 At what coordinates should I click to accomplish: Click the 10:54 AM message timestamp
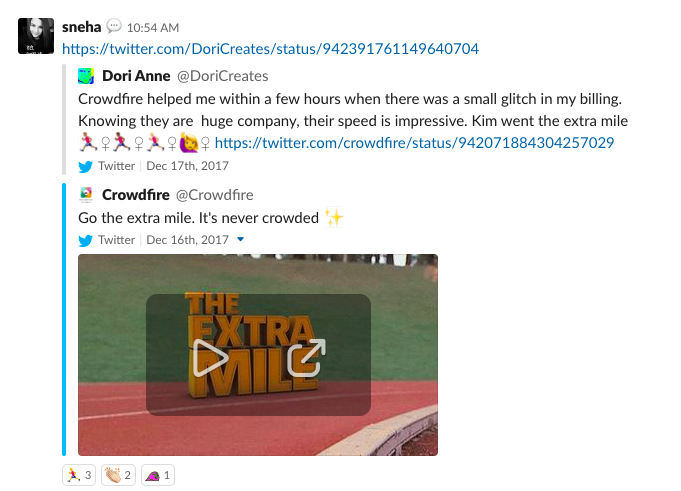click(x=155, y=25)
